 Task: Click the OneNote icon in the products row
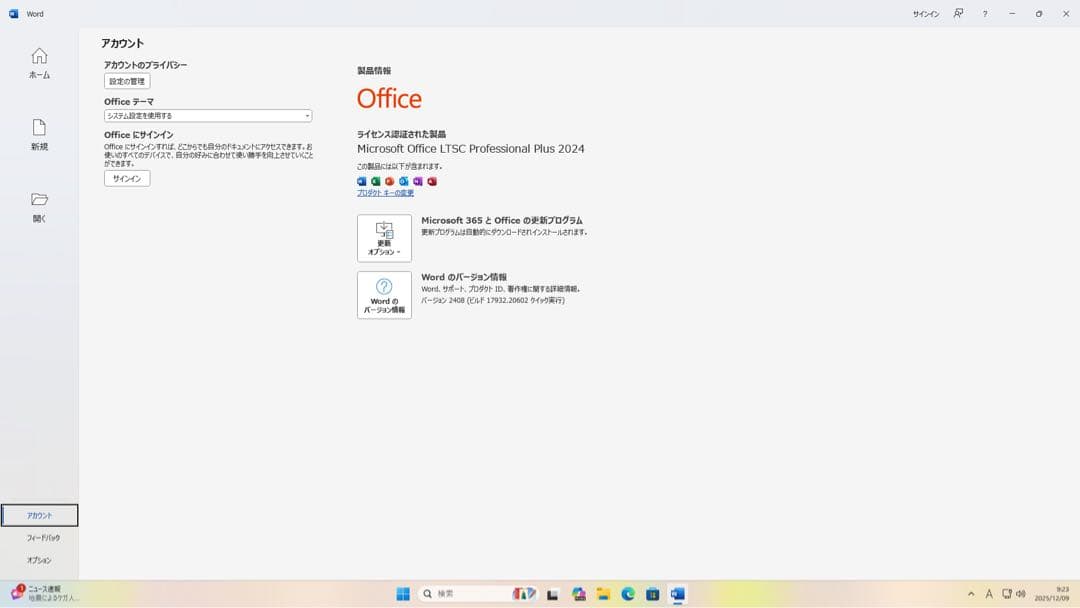(x=417, y=181)
